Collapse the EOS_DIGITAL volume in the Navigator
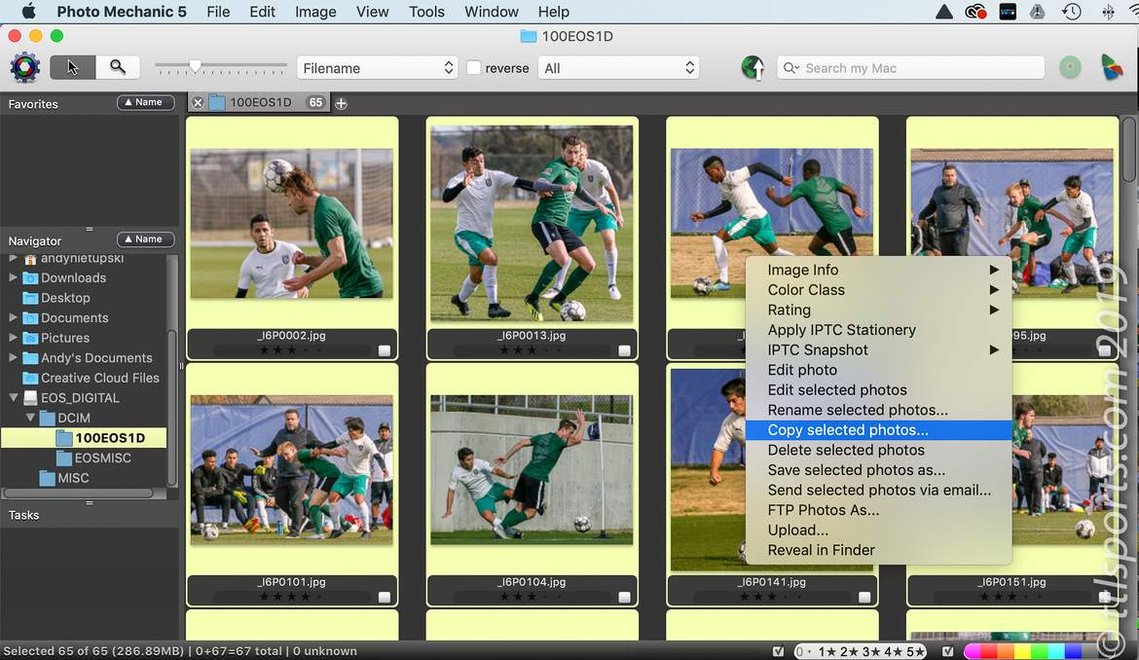Screen dimensions: 1139x660 13,398
